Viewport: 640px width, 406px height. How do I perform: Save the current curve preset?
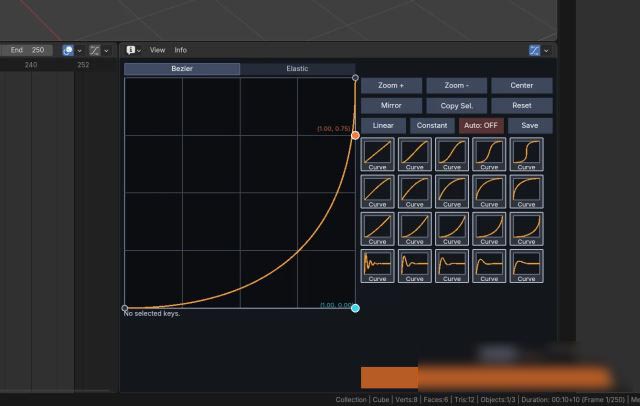[x=530, y=125]
